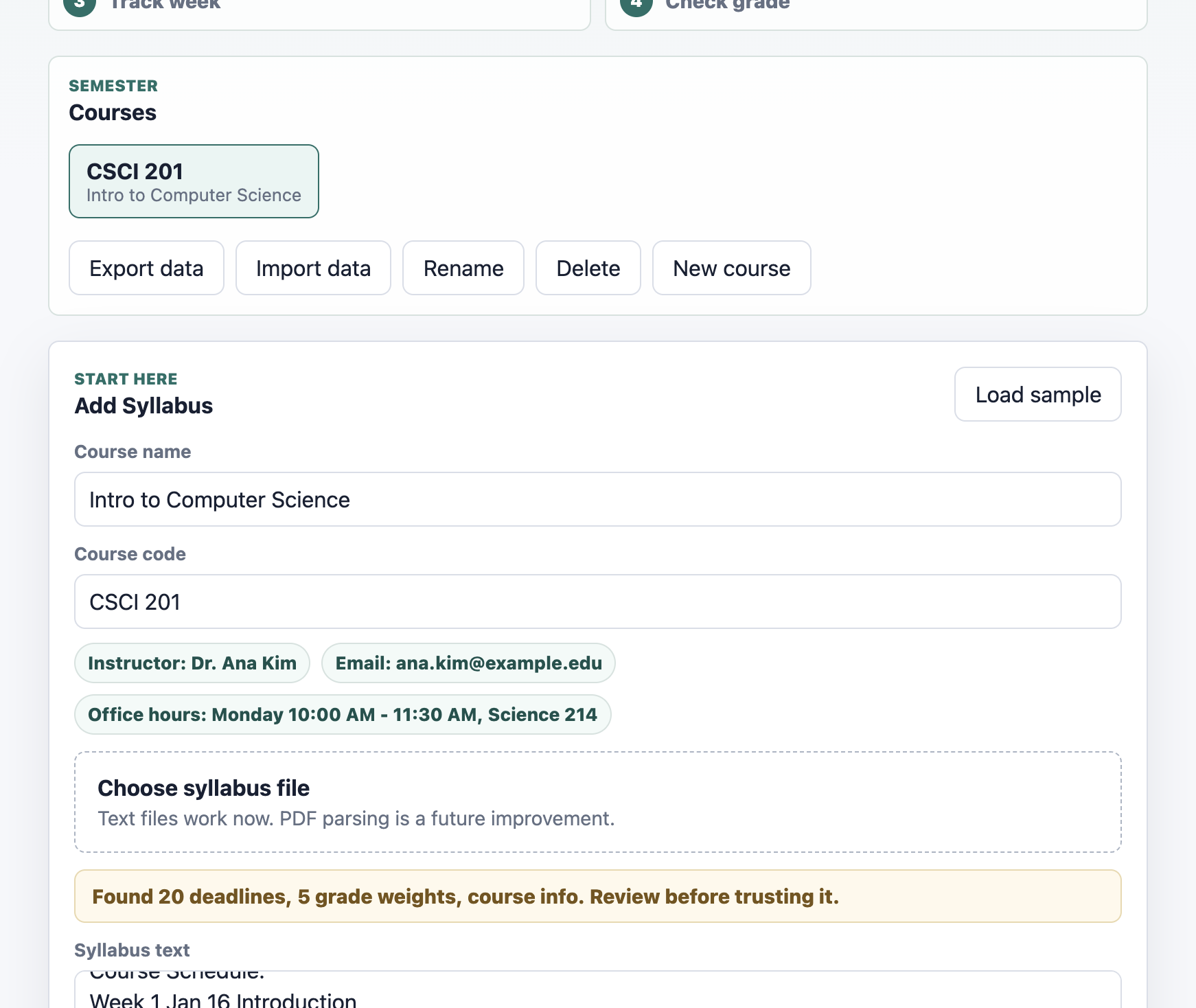1196x1008 pixels.
Task: Click the 'Text files work now' hint text
Action: pos(356,818)
